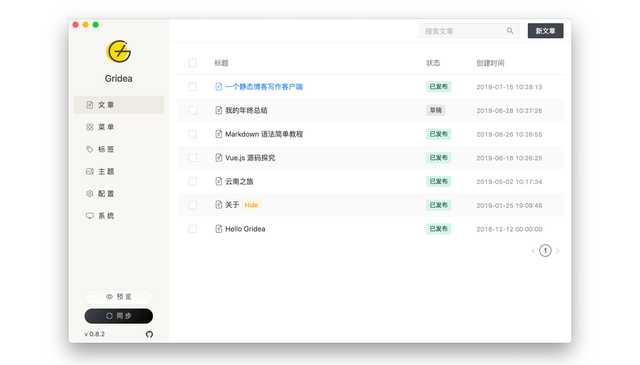Click document icon of Hello Gridea post
640x365 pixels.
(219, 229)
